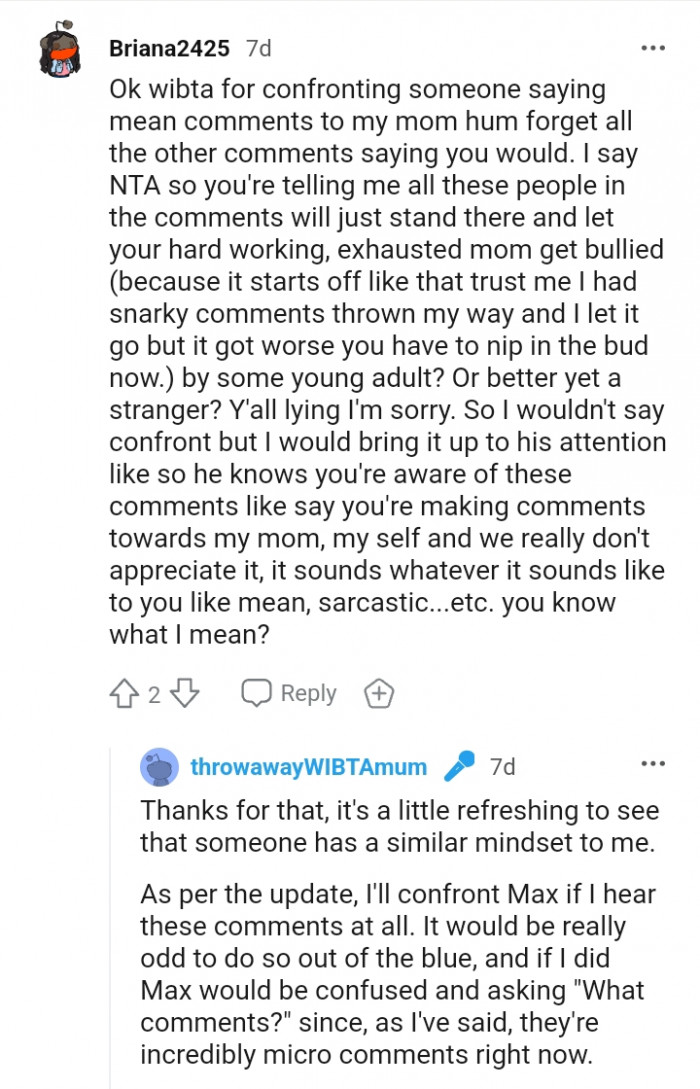
Task: Open awards with the pentagon plus icon
Action: [x=378, y=693]
